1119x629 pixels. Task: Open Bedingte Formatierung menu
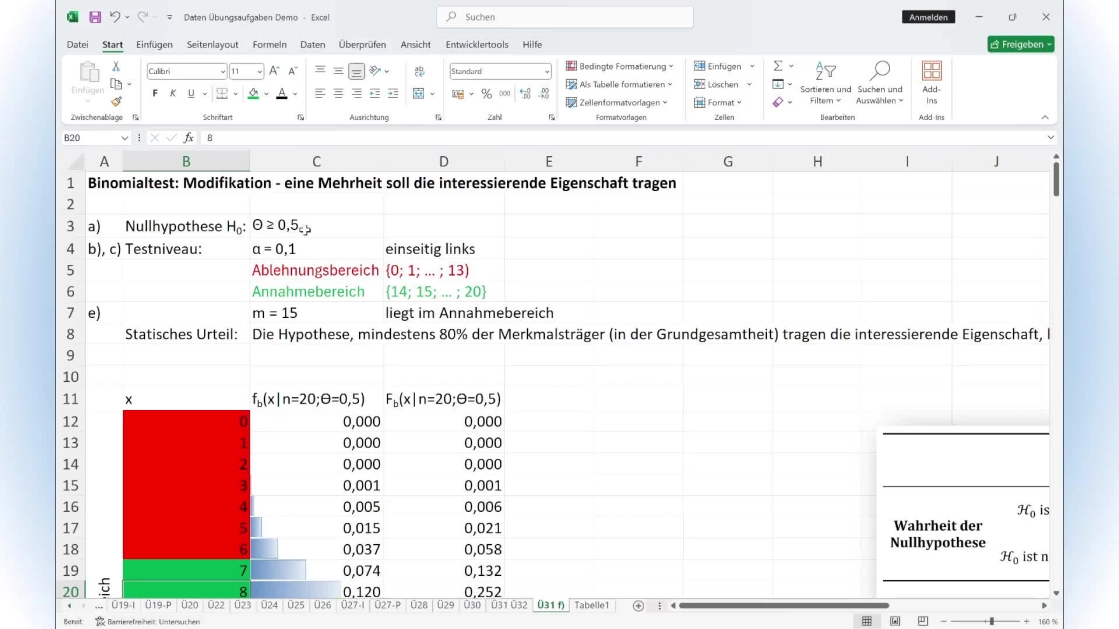[x=619, y=66]
